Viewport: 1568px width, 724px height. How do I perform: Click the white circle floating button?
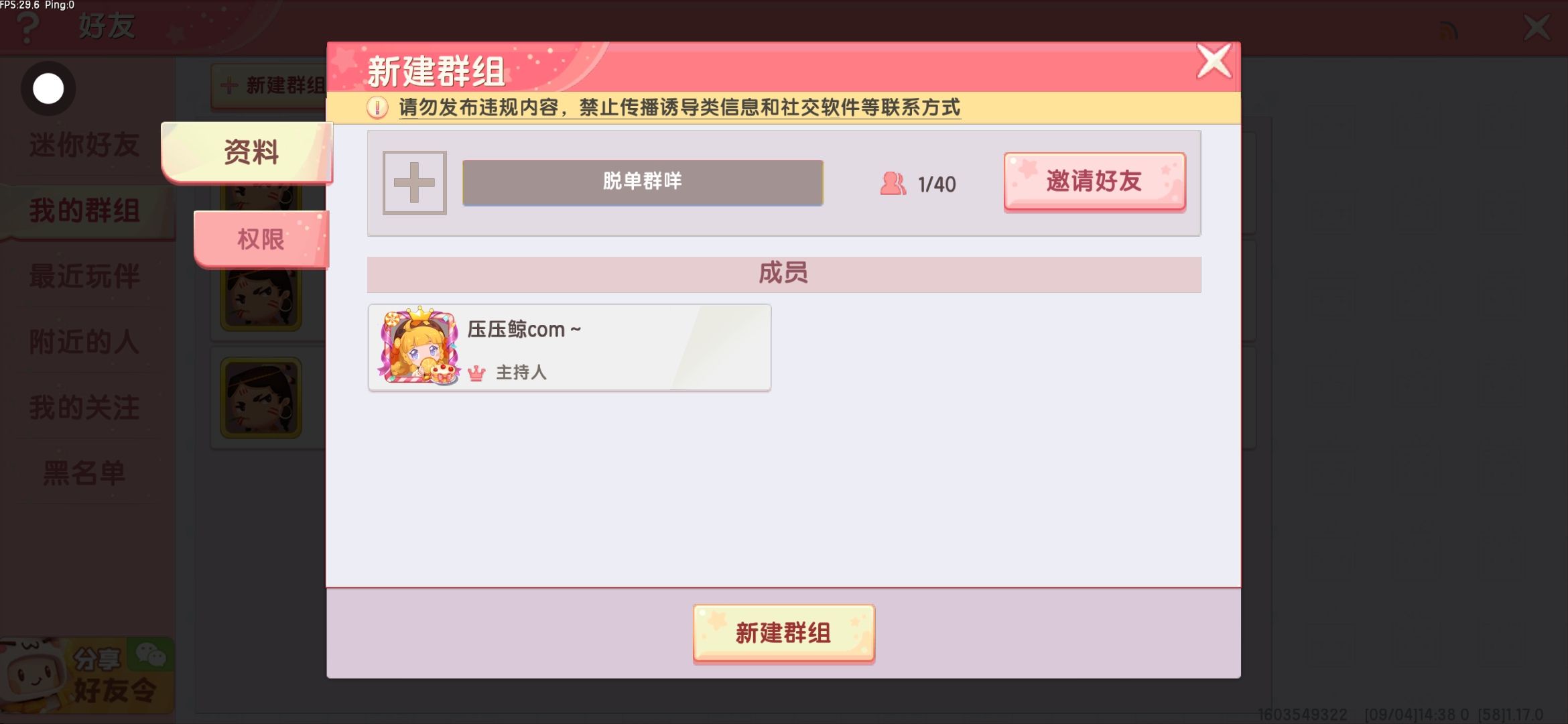(48, 88)
